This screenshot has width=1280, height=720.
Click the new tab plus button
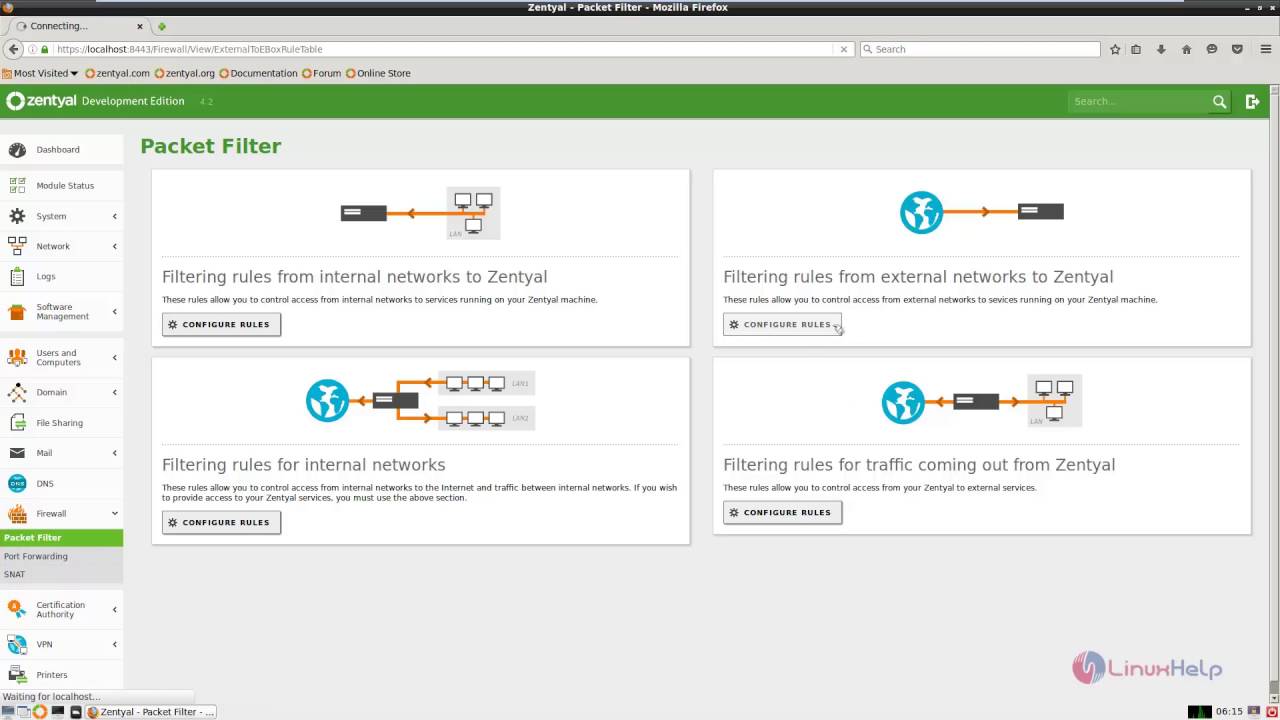(x=162, y=26)
